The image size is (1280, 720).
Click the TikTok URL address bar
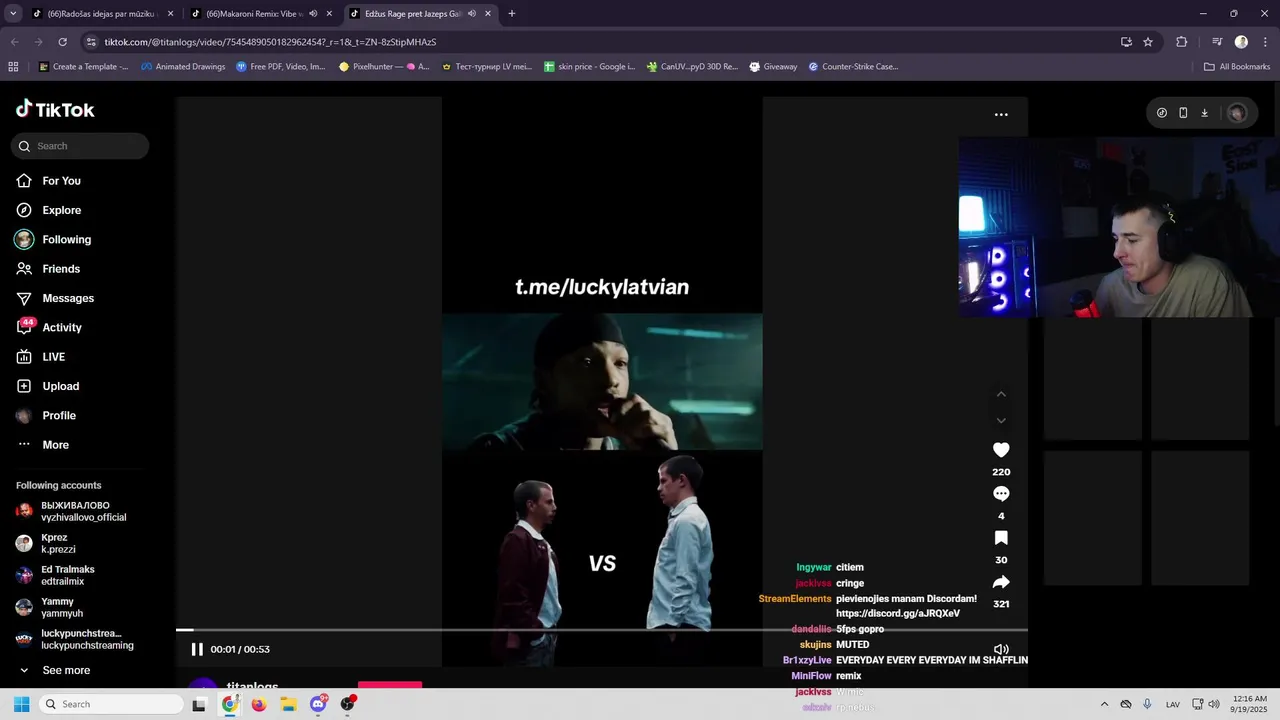(600, 42)
